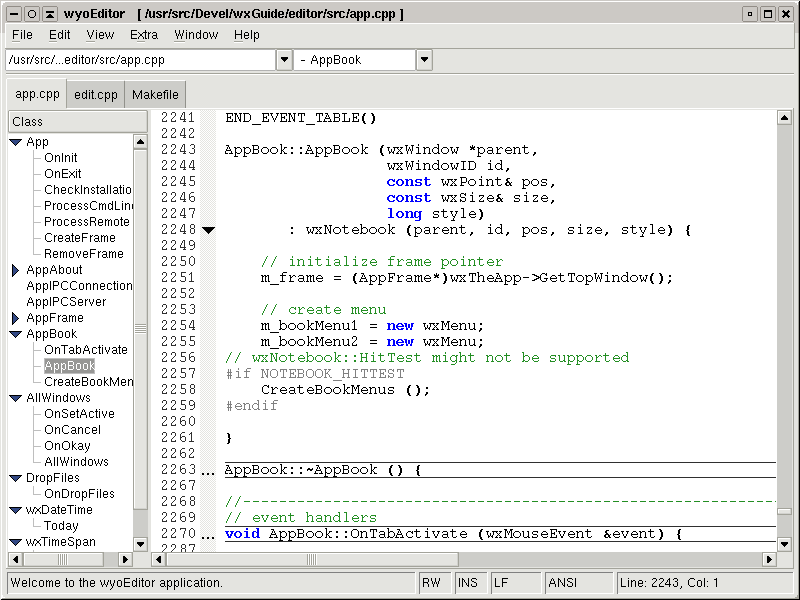Image resolution: width=800 pixels, height=600 pixels.
Task: Select CreateFrame in the class tree
Action: [80, 238]
